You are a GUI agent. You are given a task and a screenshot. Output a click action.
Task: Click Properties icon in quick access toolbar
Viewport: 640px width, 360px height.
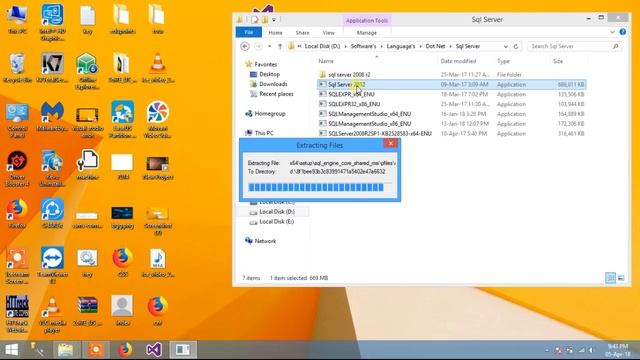pos(255,20)
